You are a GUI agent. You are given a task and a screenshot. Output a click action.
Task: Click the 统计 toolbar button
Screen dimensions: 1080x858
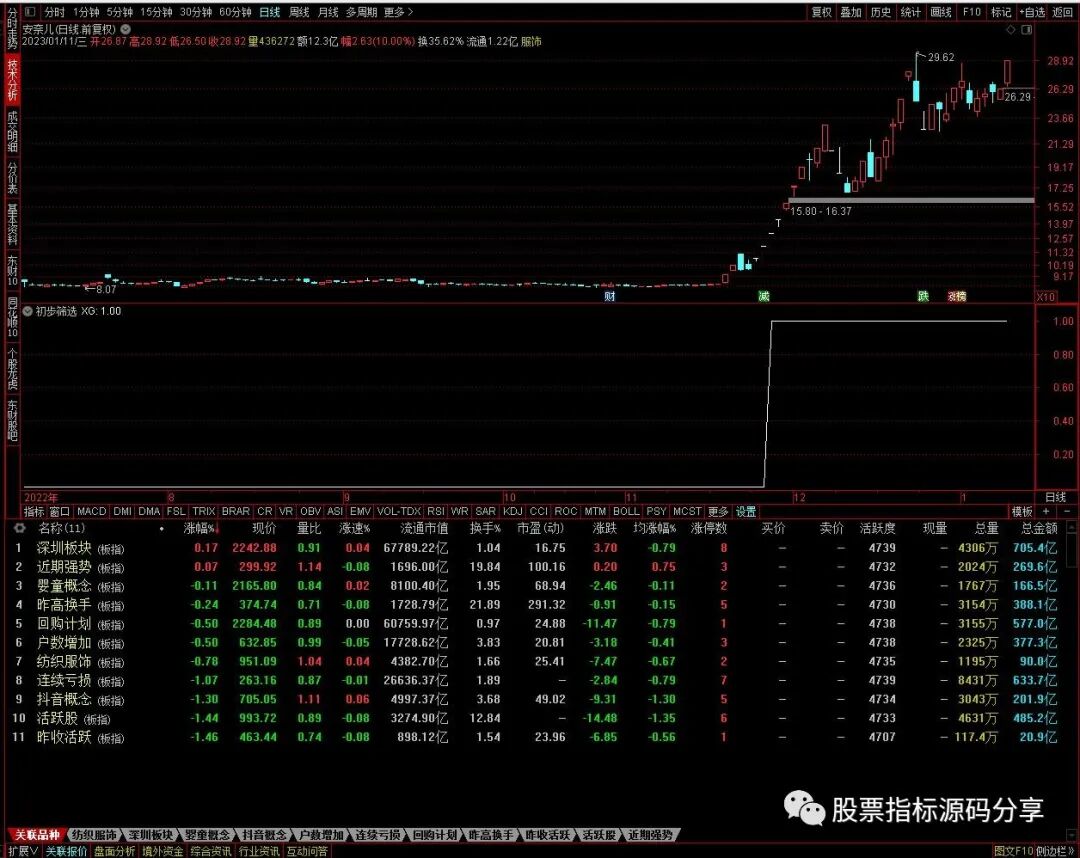click(x=911, y=12)
